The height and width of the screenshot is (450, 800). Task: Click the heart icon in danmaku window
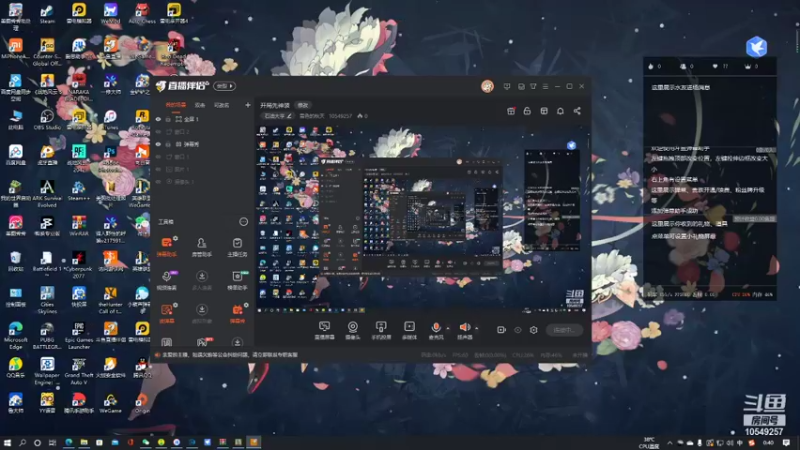715,66
